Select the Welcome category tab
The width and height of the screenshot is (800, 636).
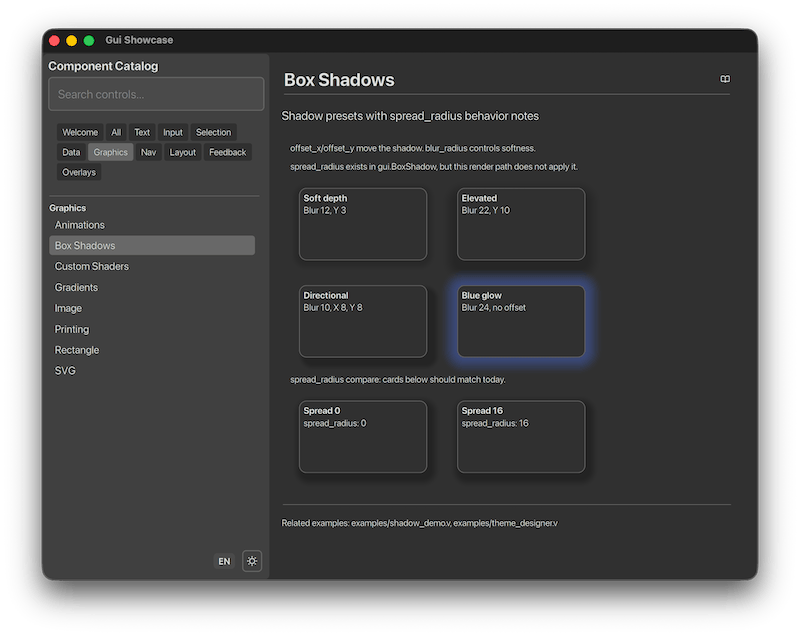pyautogui.click(x=80, y=132)
